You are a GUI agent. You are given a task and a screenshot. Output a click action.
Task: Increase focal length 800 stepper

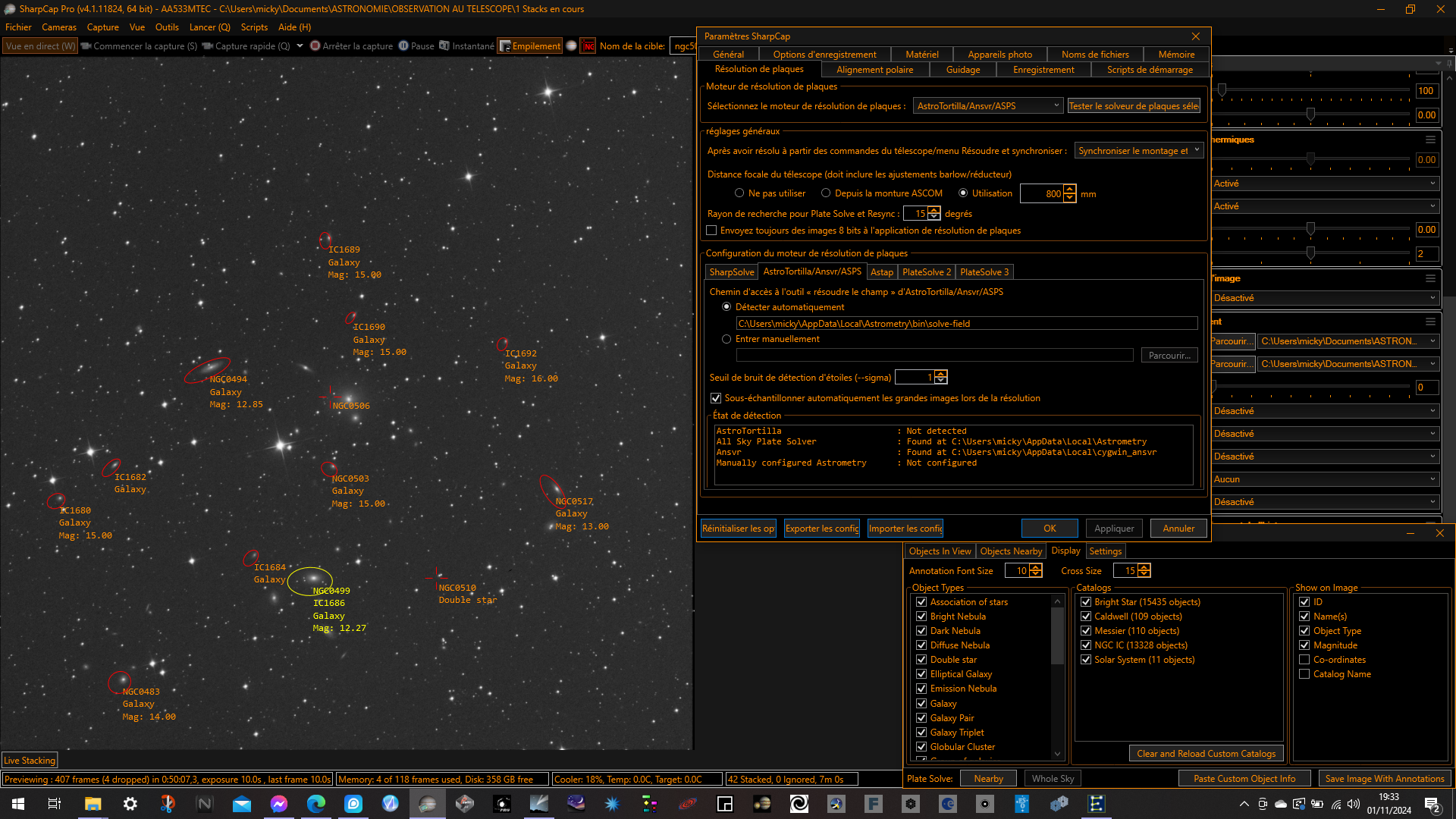coord(1069,189)
